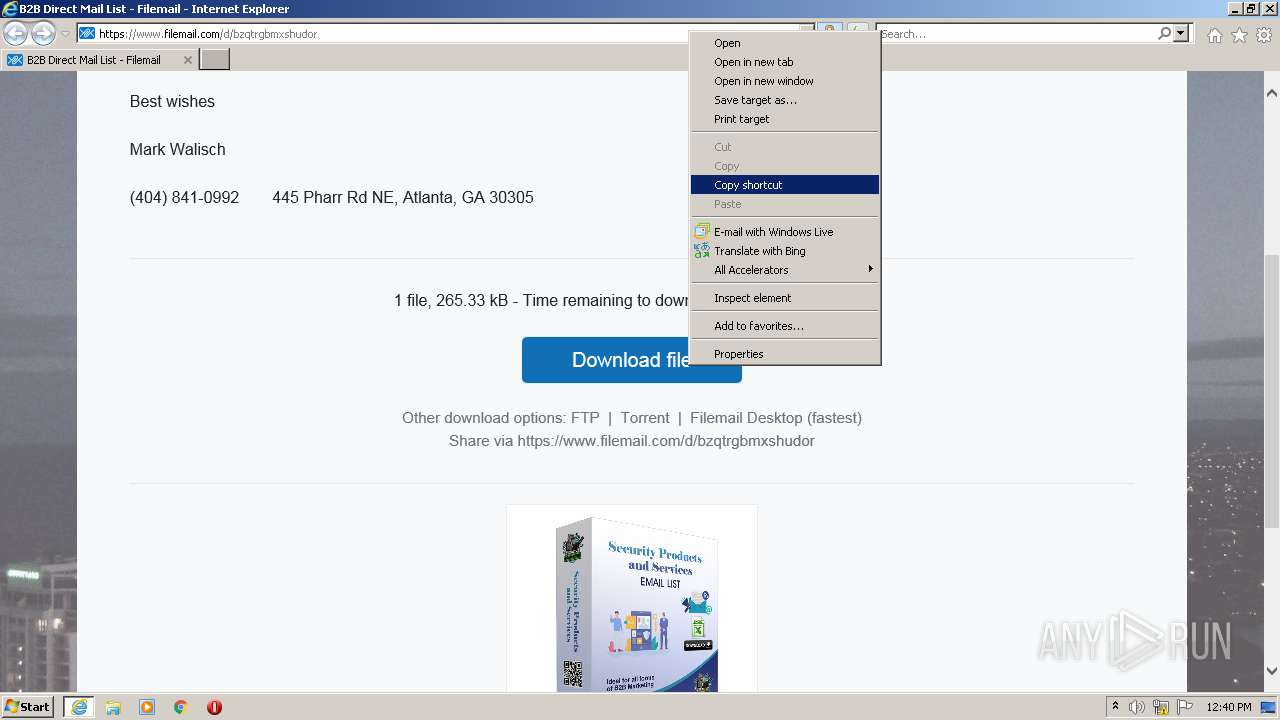Image resolution: width=1280 pixels, height=720 pixels.
Task: Open All Accelerators submenu
Action: (x=785, y=270)
